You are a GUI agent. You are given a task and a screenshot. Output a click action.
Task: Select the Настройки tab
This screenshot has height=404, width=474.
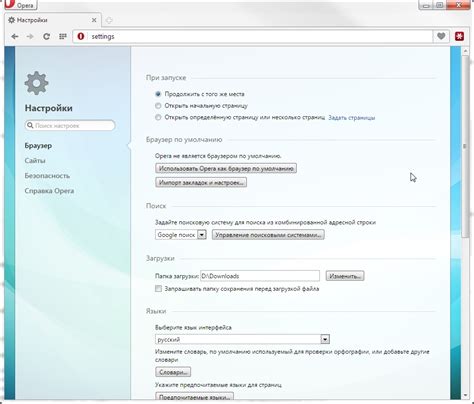tap(53, 20)
